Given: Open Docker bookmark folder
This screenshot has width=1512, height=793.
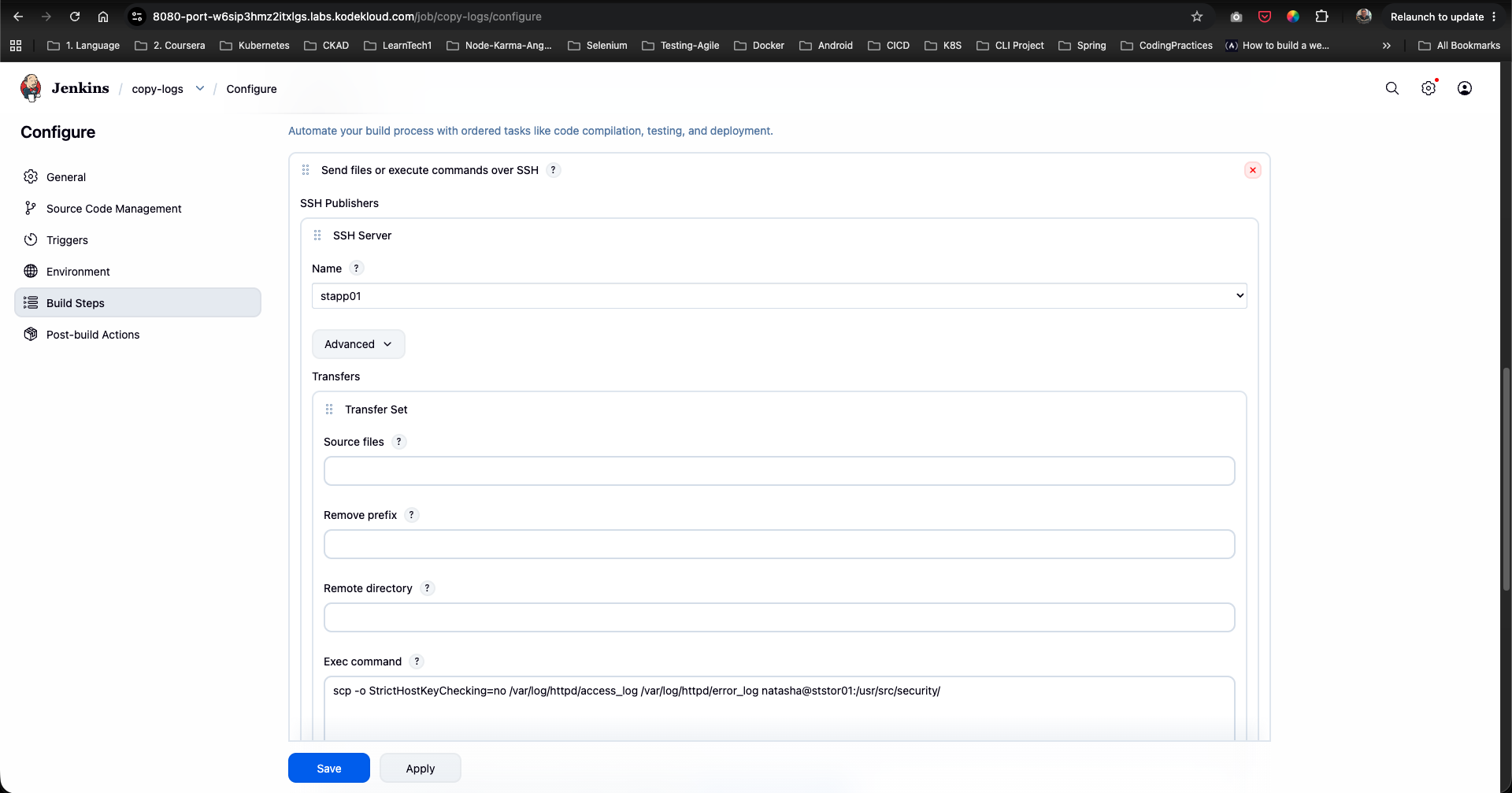Looking at the screenshot, I should point(759,46).
